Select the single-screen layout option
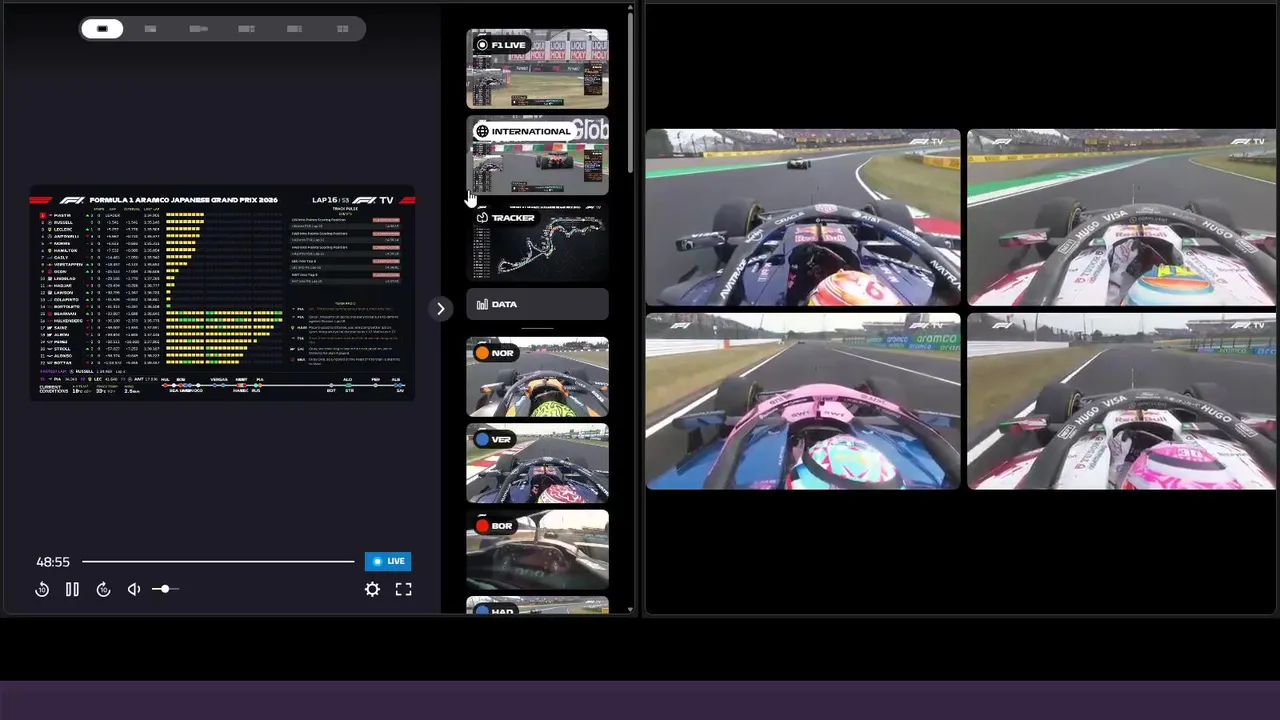This screenshot has height=720, width=1280. [x=102, y=29]
